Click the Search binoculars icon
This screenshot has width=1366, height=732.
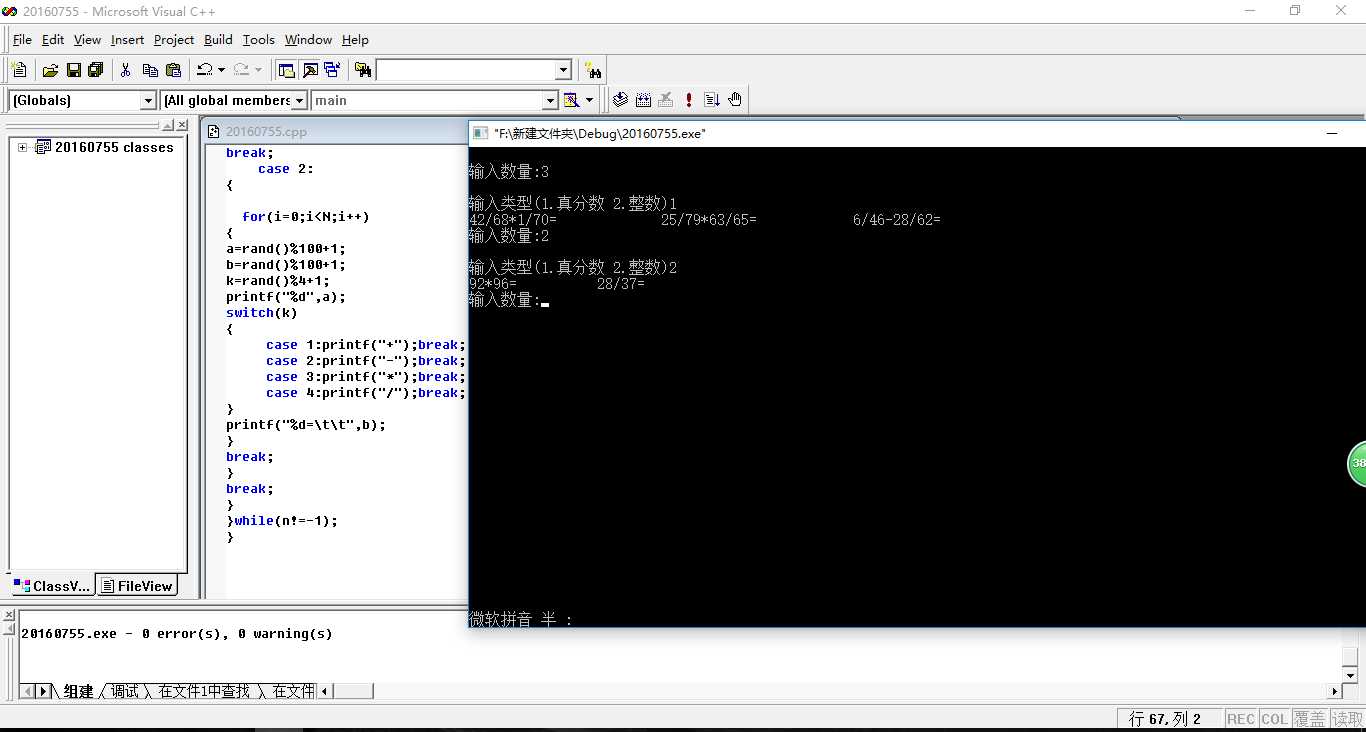pos(594,70)
